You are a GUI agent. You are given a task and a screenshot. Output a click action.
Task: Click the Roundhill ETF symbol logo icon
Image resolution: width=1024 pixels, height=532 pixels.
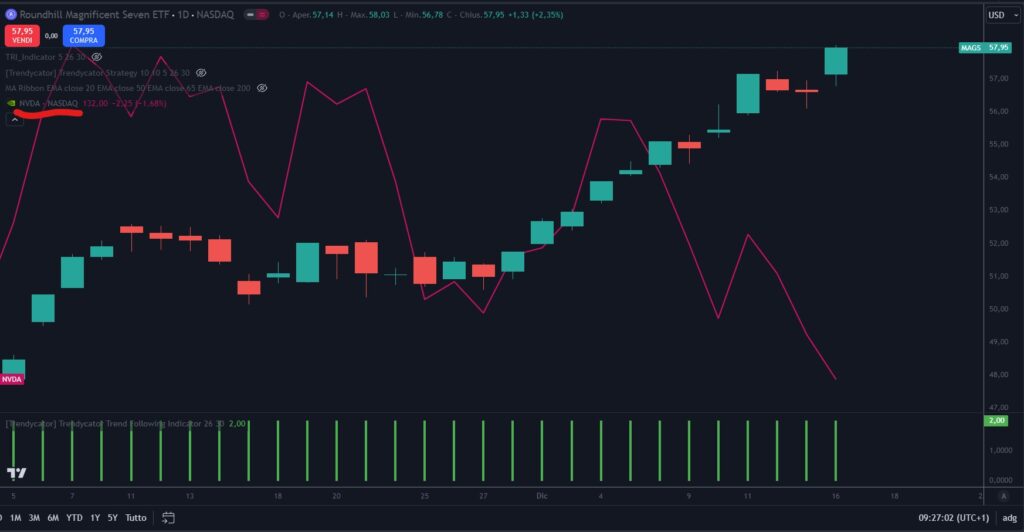10,15
